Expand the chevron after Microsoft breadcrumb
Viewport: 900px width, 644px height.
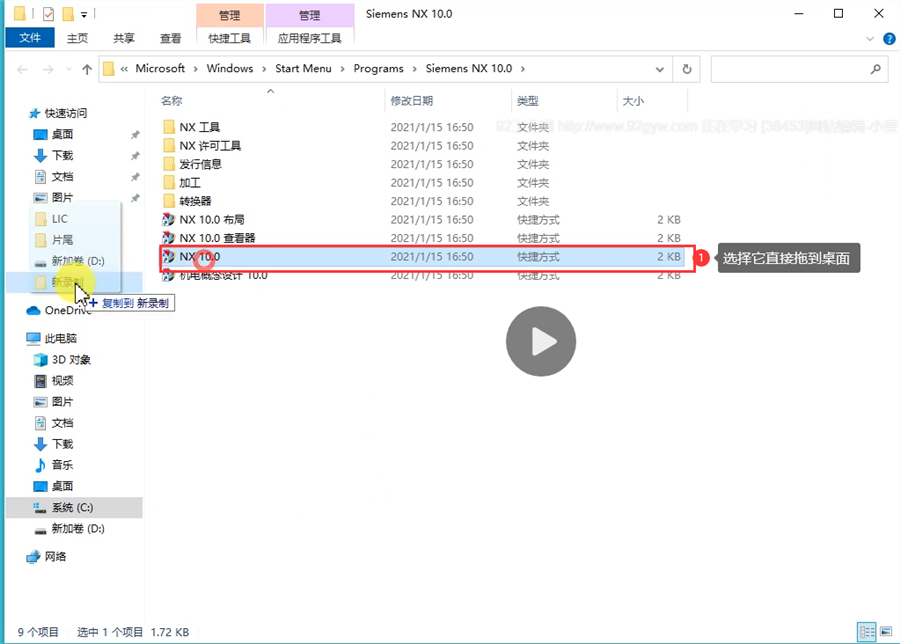[196, 69]
